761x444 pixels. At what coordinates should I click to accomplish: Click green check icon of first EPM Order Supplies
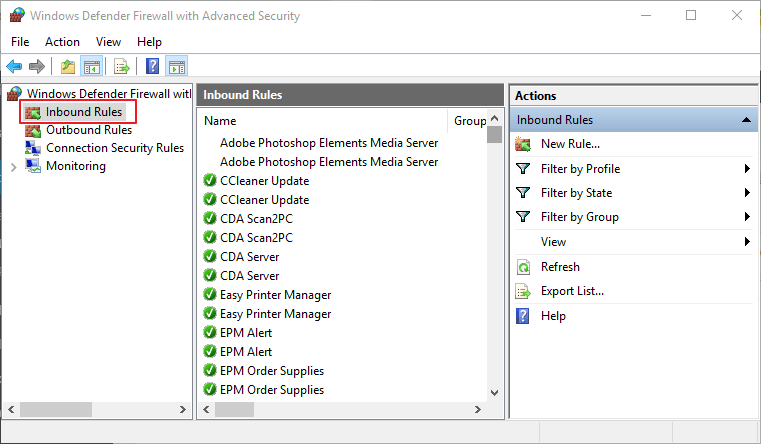point(210,370)
